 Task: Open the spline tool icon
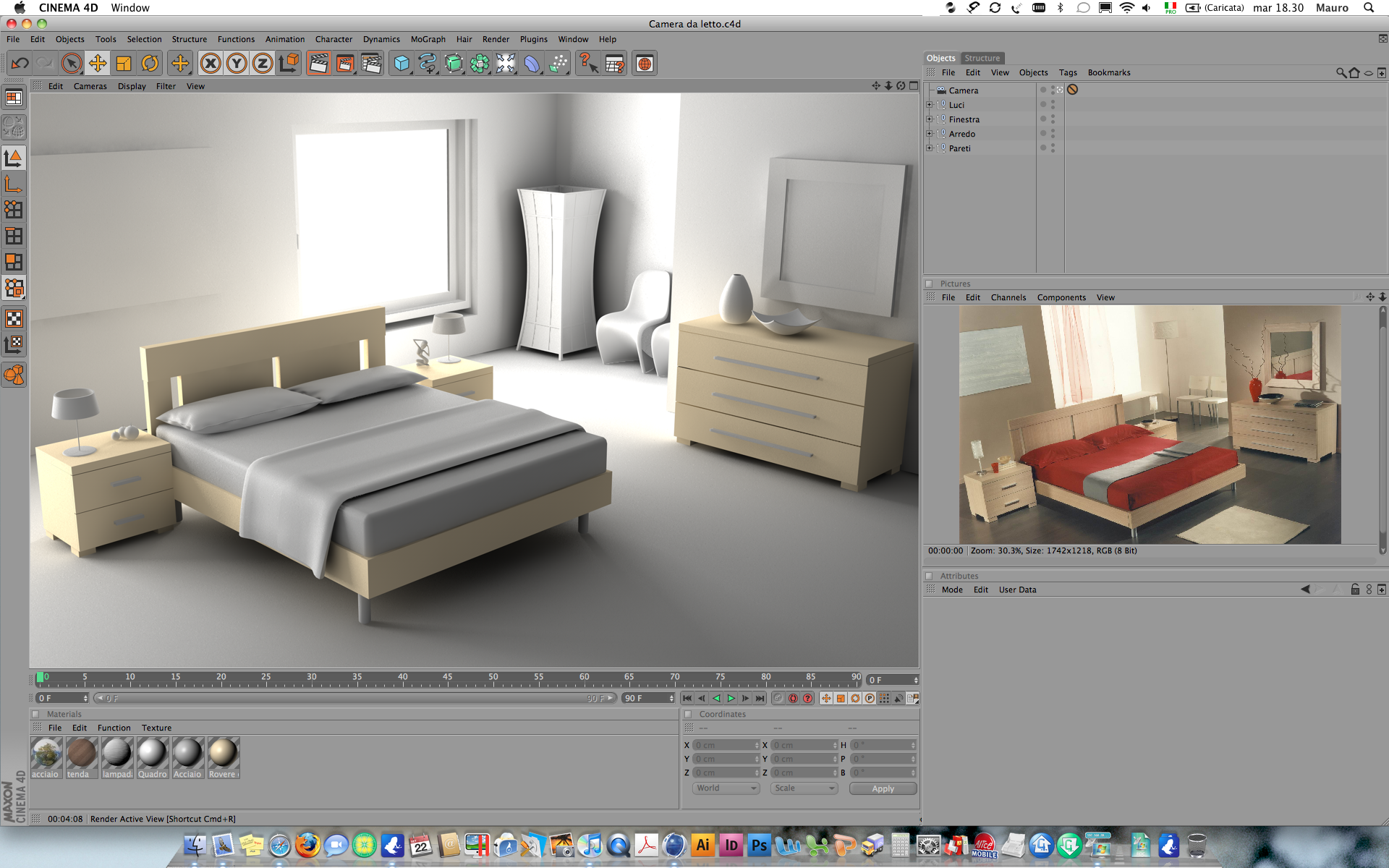(x=427, y=64)
